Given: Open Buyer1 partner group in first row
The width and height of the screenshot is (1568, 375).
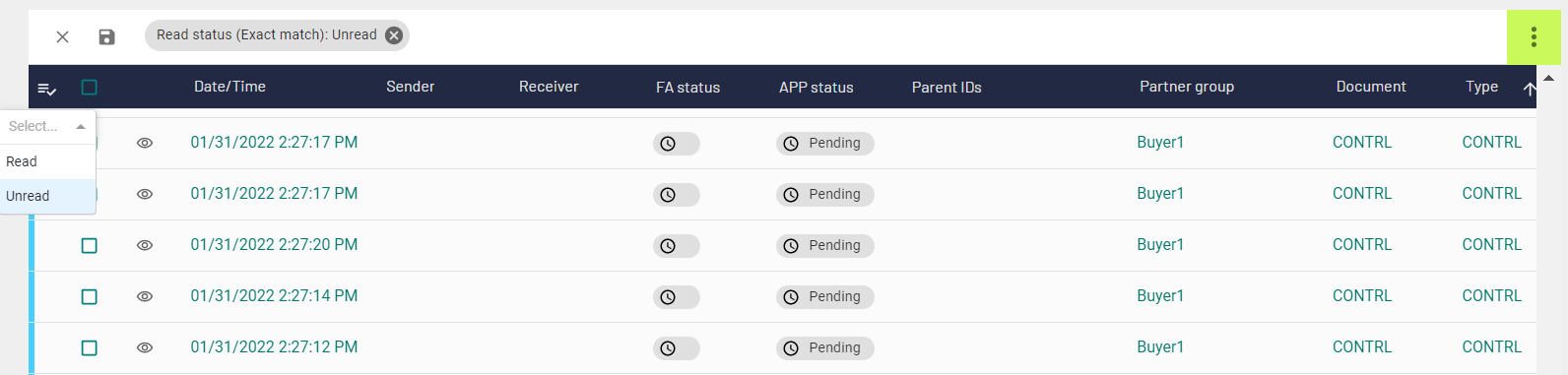Looking at the screenshot, I should (1160, 142).
